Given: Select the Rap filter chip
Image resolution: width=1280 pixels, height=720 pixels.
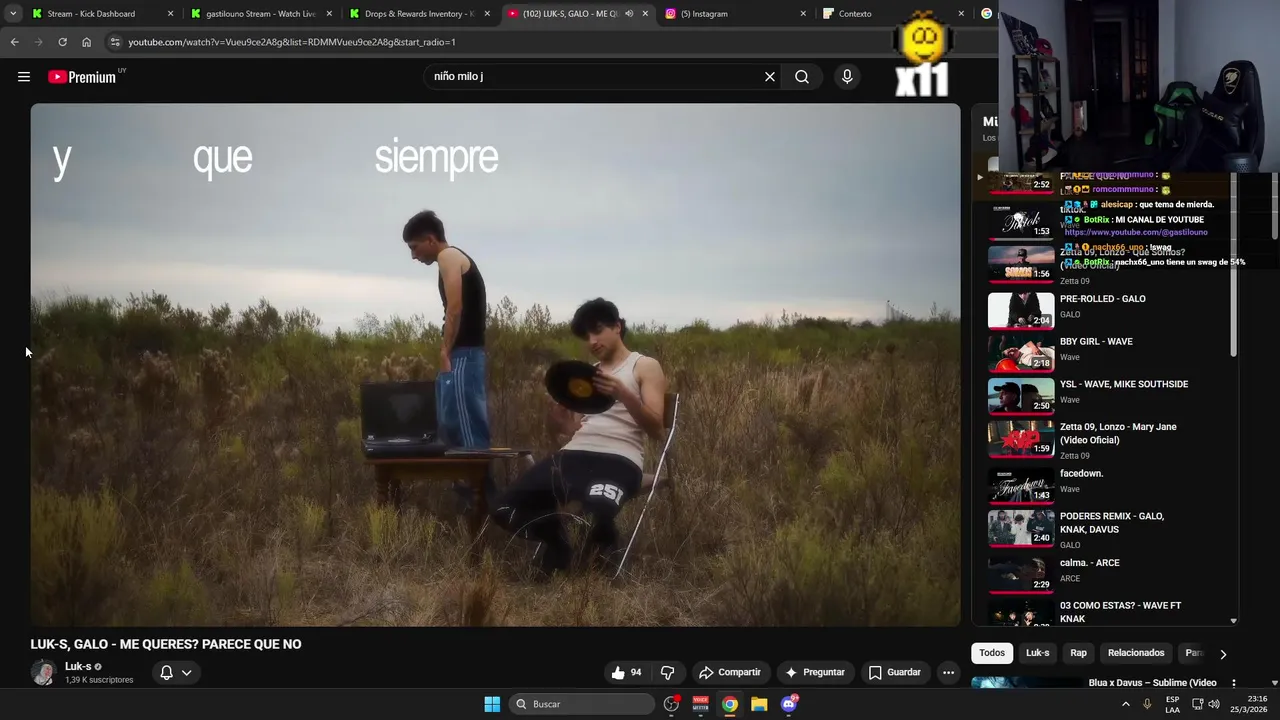Looking at the screenshot, I should [1078, 653].
